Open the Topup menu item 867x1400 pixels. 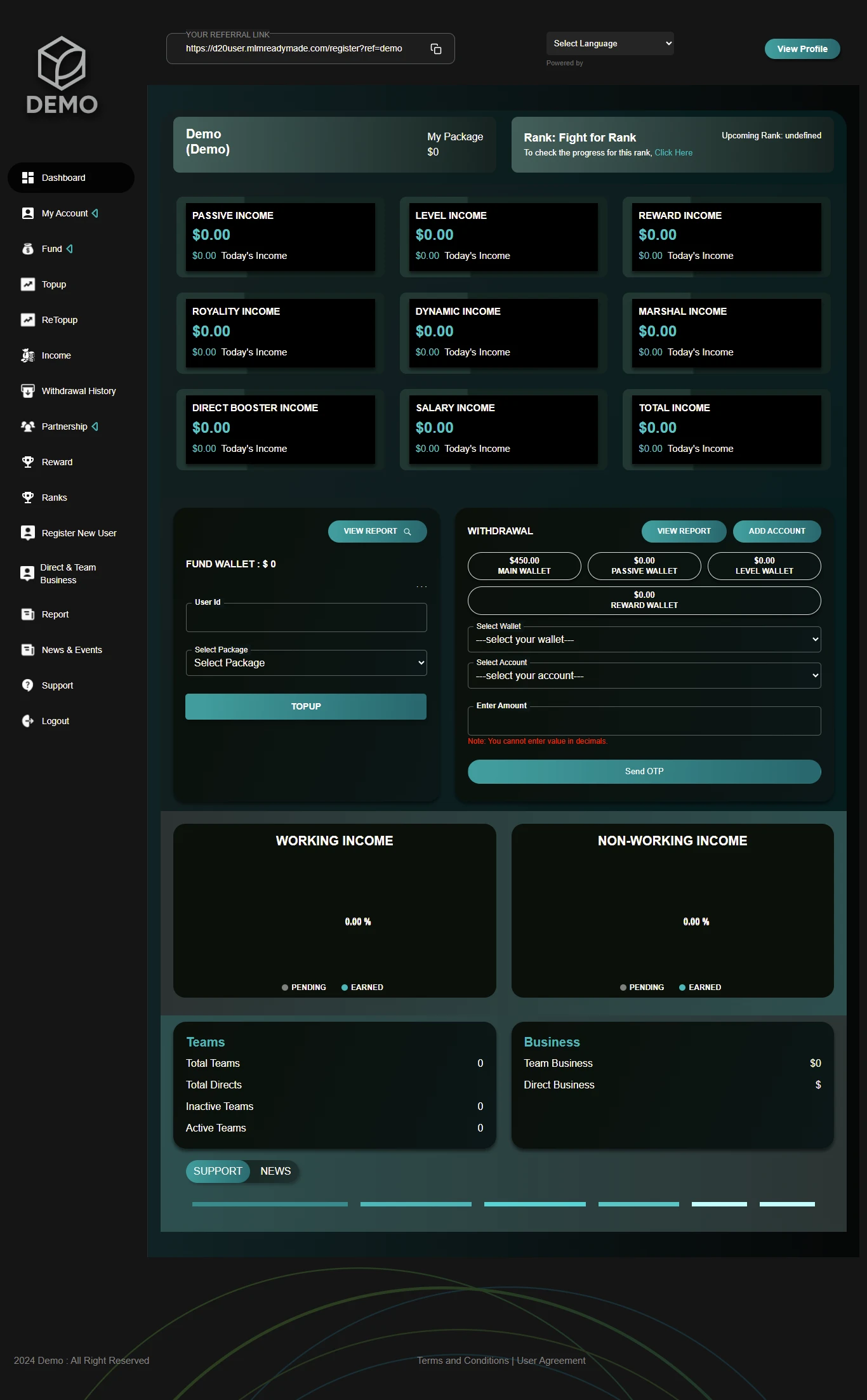[54, 284]
